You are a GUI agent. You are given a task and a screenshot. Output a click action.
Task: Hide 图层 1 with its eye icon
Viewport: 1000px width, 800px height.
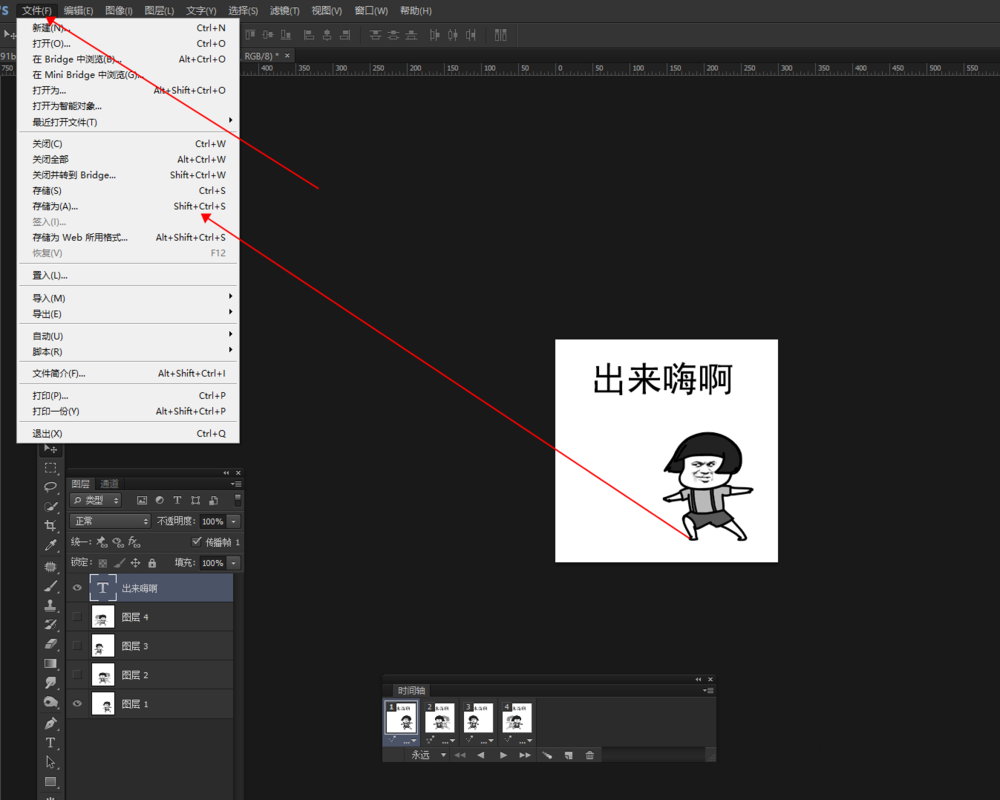(x=77, y=704)
